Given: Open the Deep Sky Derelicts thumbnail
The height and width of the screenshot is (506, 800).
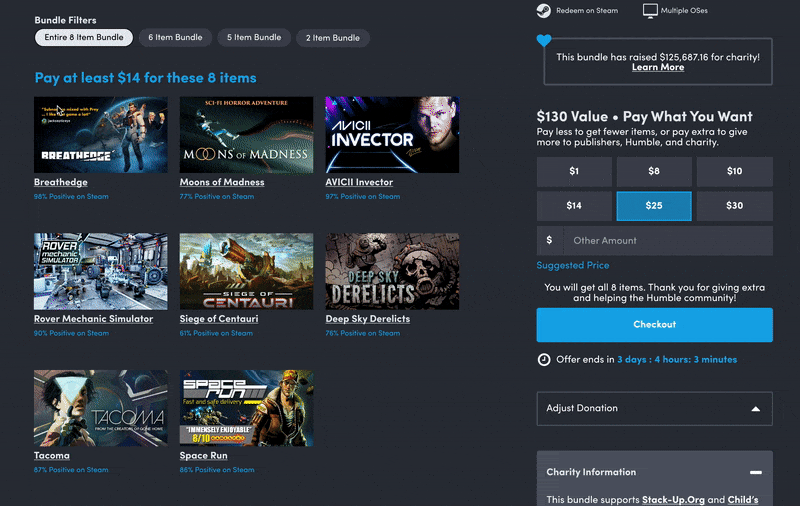Looking at the screenshot, I should click(x=392, y=271).
